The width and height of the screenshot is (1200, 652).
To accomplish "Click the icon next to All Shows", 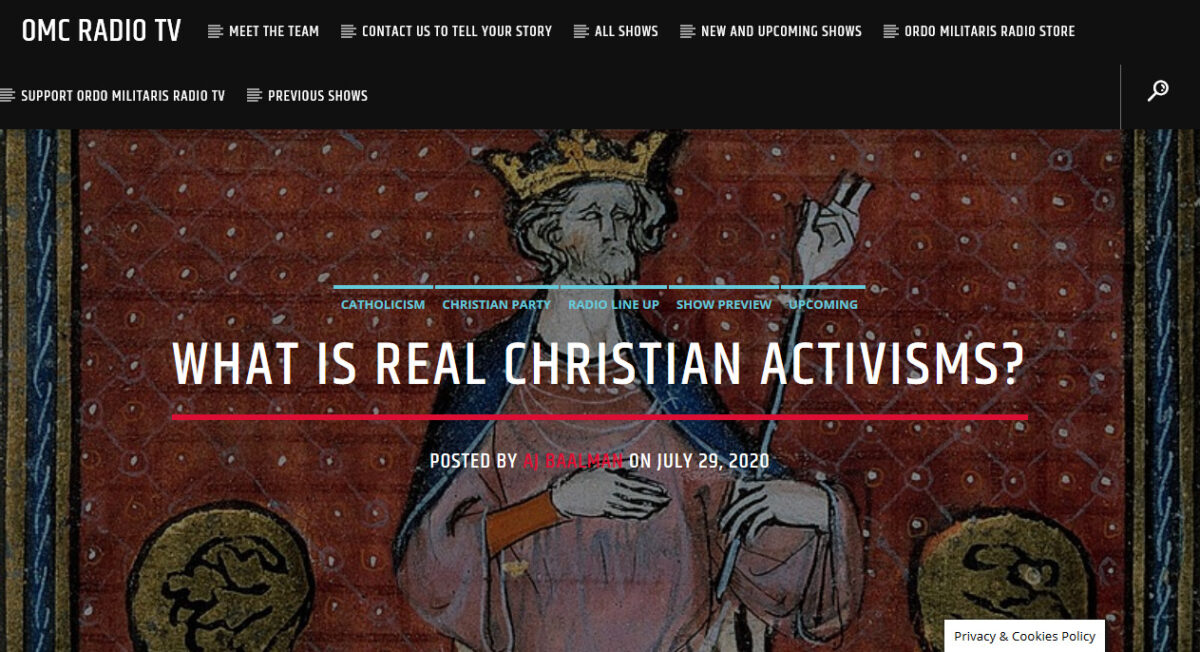I will coord(581,32).
